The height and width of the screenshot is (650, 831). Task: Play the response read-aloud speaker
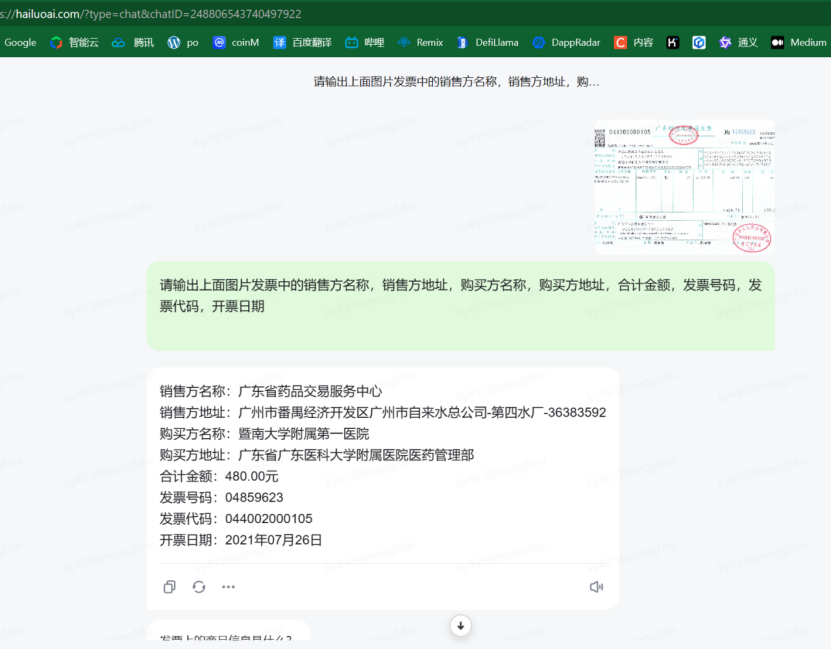click(x=596, y=587)
